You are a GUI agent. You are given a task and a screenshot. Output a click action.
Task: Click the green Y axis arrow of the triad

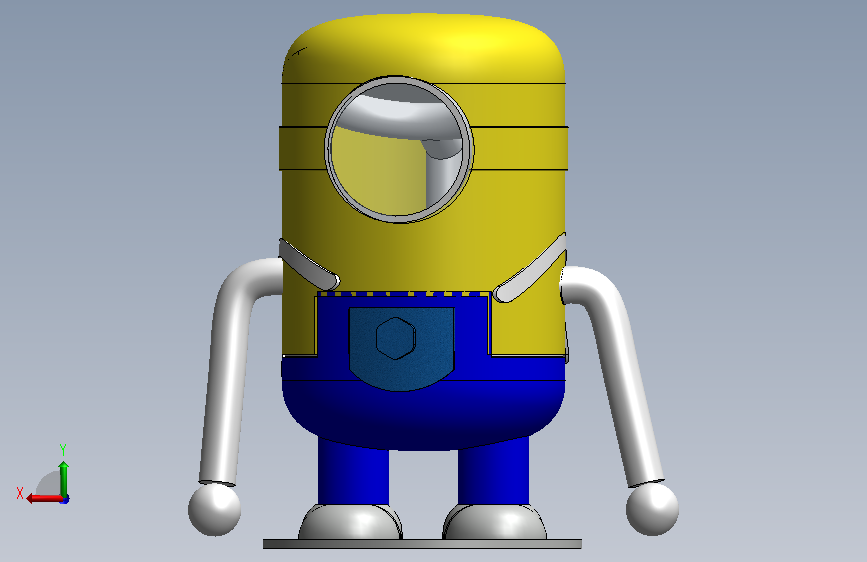tap(64, 478)
